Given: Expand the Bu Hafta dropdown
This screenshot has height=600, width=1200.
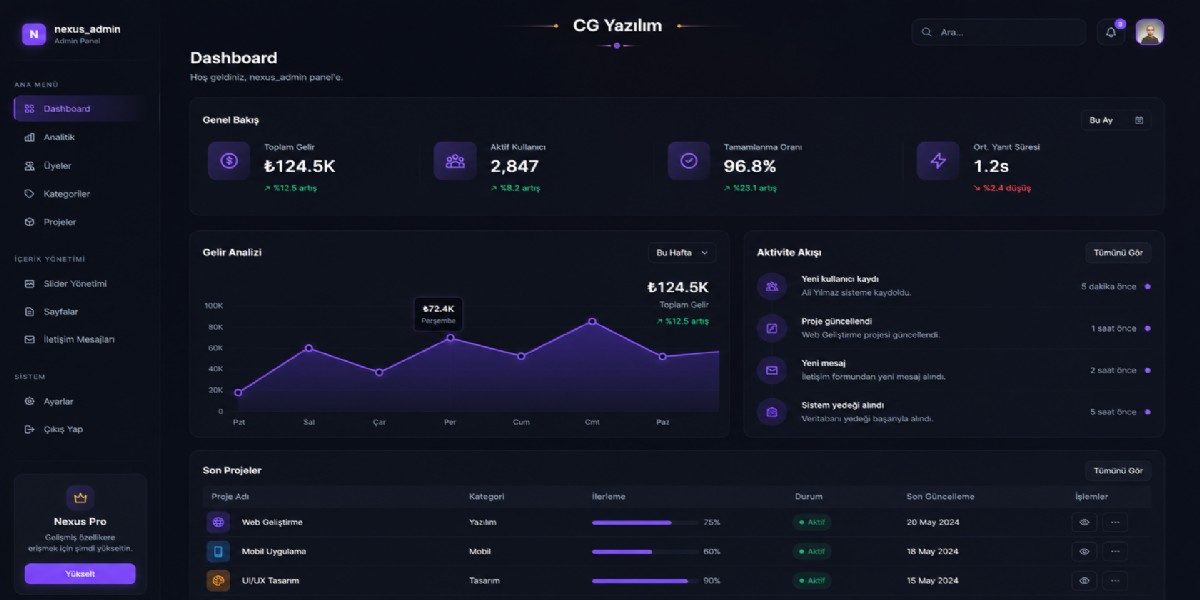Looking at the screenshot, I should [x=682, y=253].
